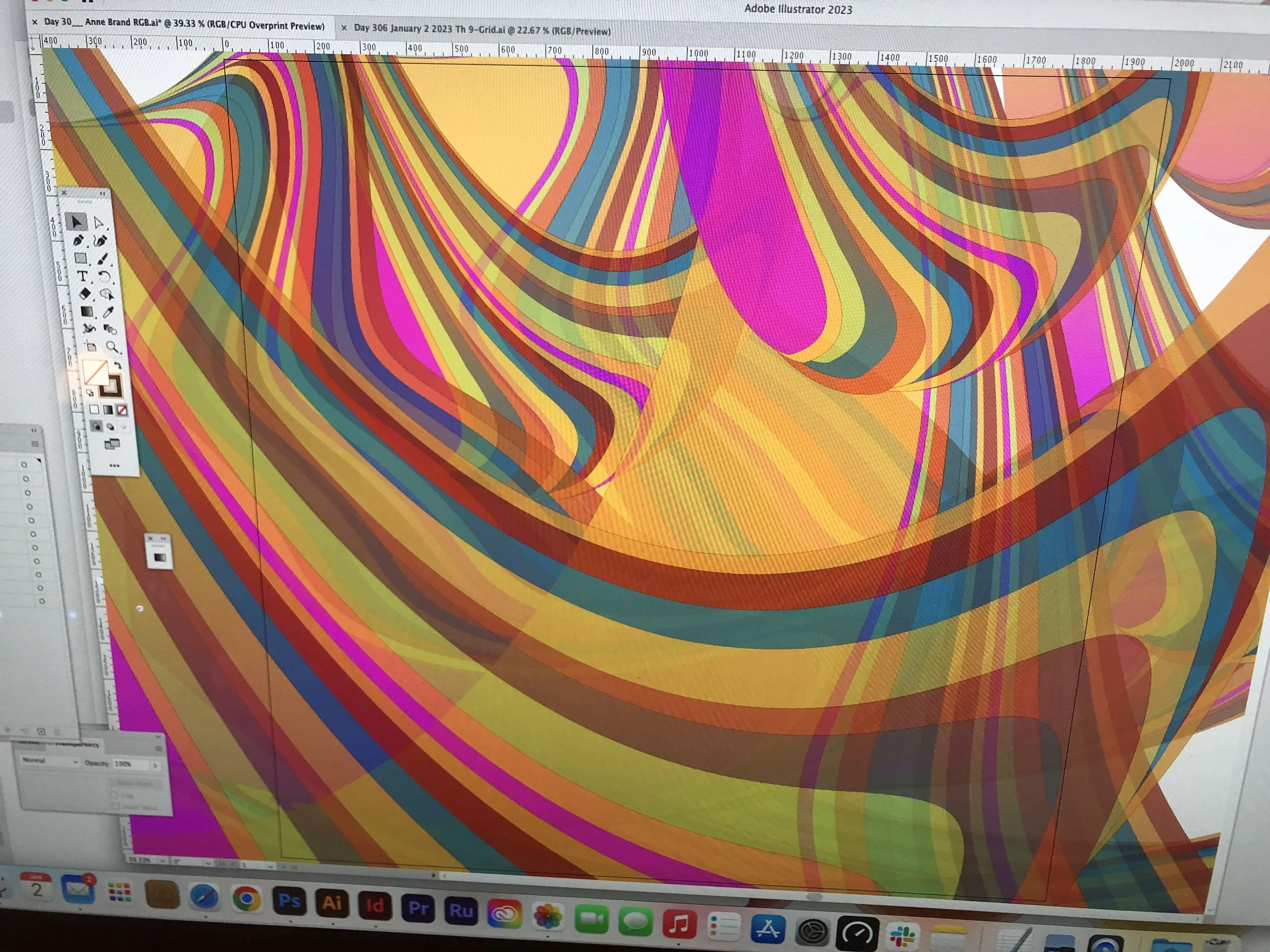Click the Swap Fill and Stroke arrow
1270x952 pixels.
118,366
